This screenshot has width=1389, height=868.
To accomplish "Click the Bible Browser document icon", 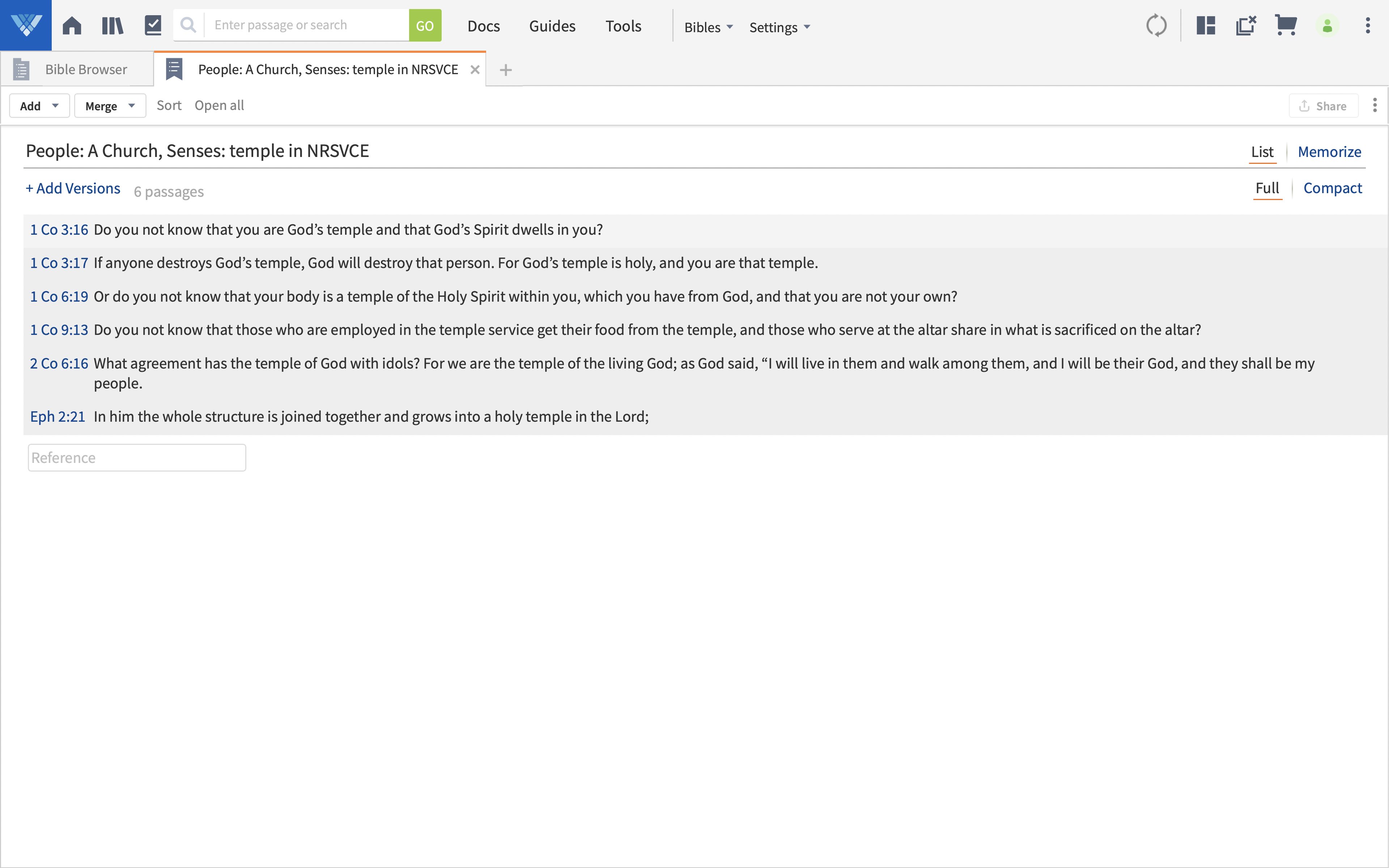I will click(21, 69).
